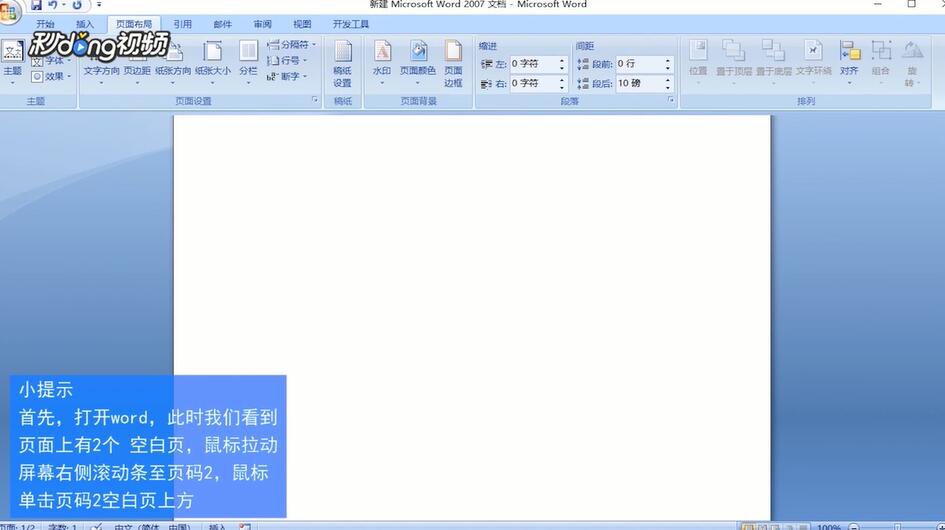The width and height of the screenshot is (945, 530).
Task: Click the right indent 右 value field
Action: [533, 83]
